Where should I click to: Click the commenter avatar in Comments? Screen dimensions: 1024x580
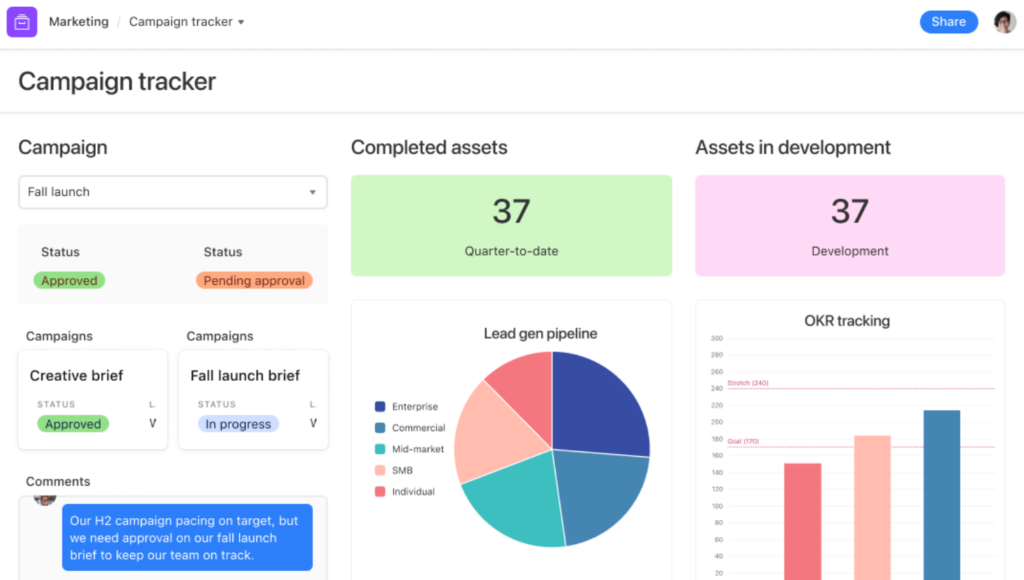(x=45, y=500)
